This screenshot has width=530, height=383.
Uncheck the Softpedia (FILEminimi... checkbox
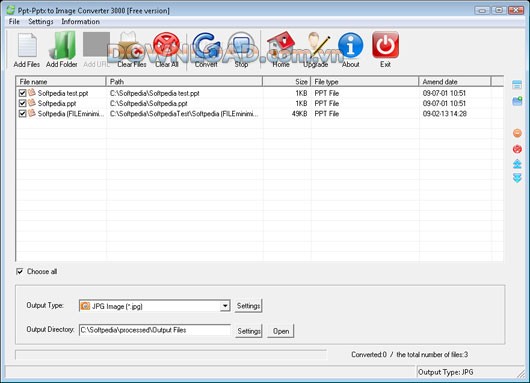[x=23, y=114]
